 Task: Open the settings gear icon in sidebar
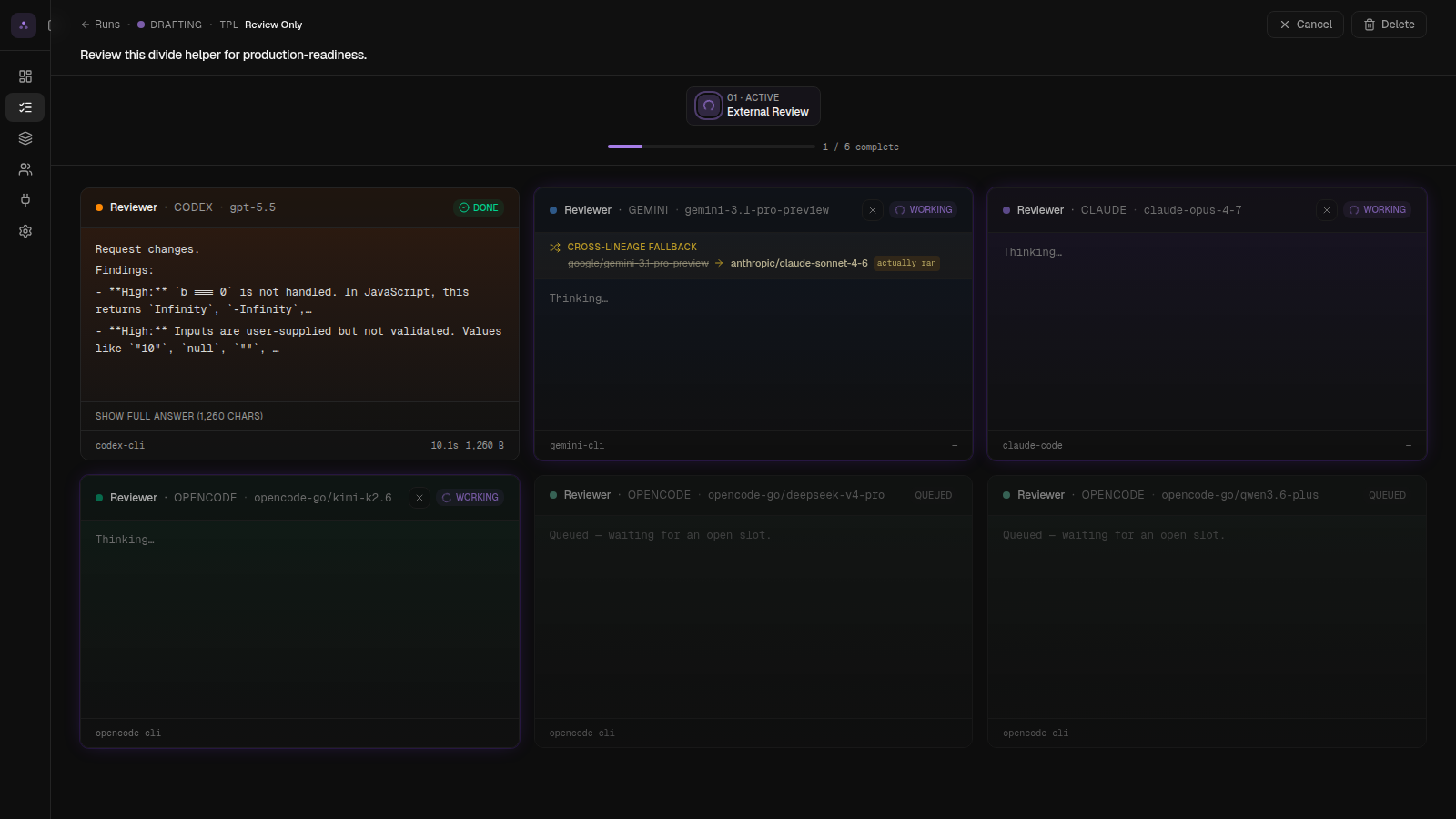pyautogui.click(x=25, y=231)
